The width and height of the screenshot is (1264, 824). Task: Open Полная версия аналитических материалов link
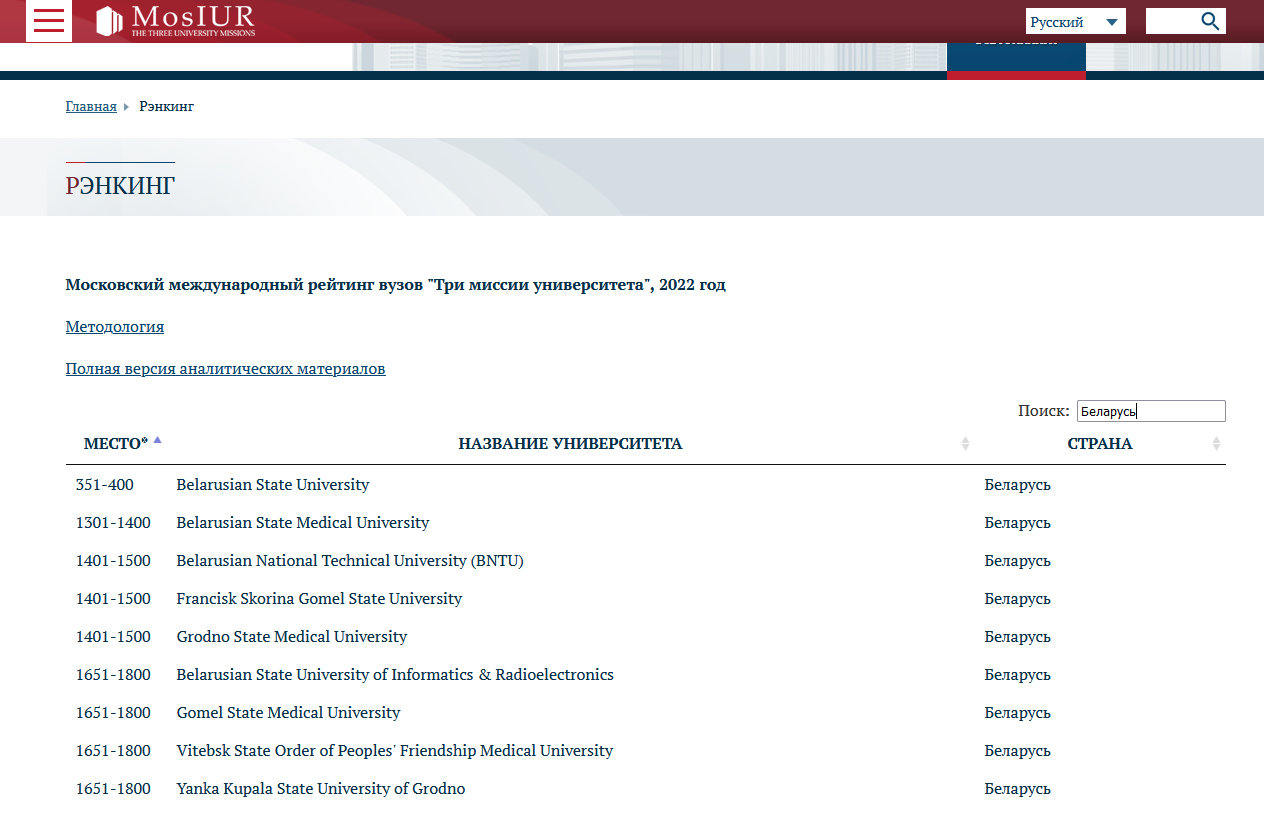click(226, 369)
